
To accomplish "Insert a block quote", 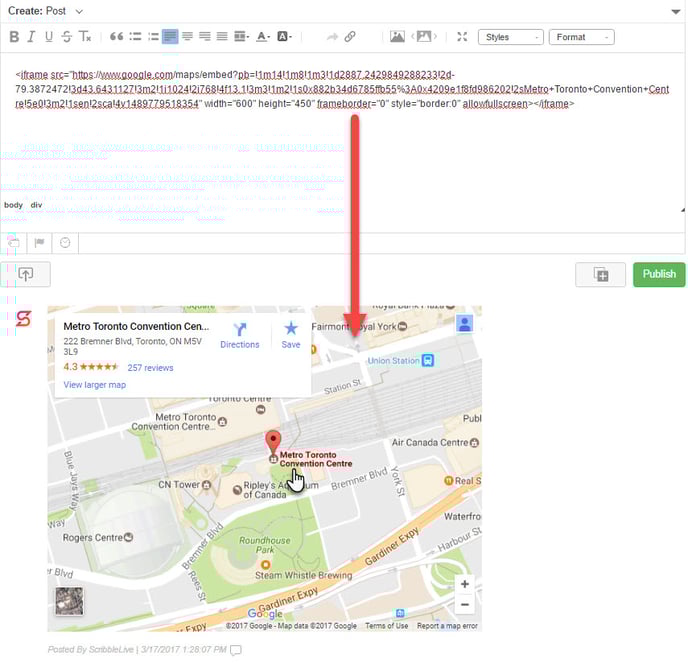I will pos(116,36).
